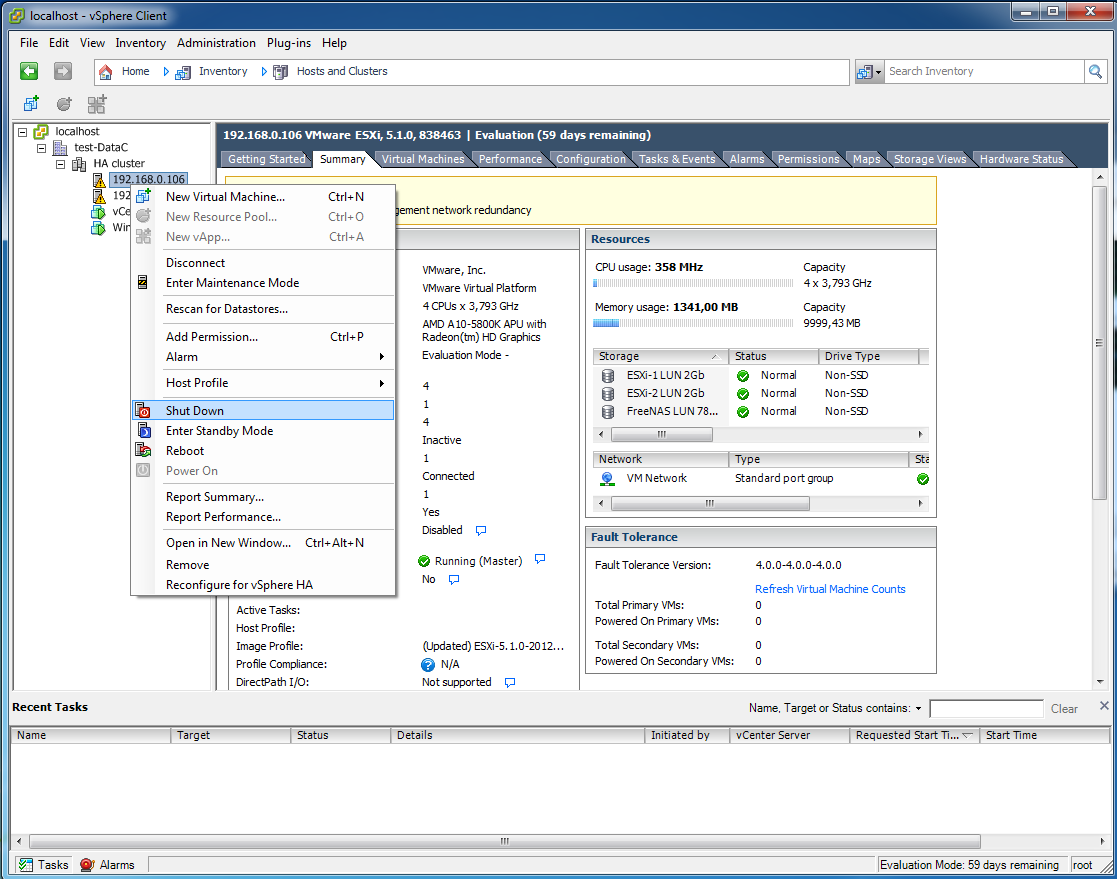Screen dimensions: 1117x879
Task: Click the CPU usage progress bar
Action: point(693,283)
